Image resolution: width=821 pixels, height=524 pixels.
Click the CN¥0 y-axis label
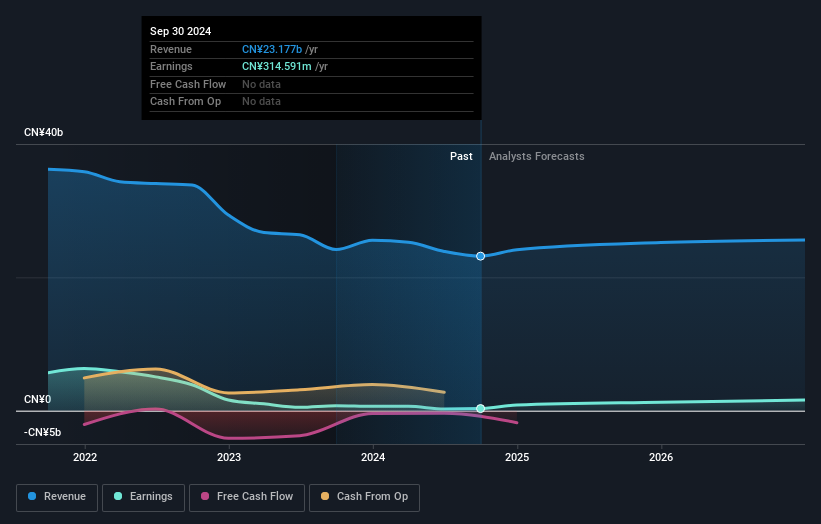(x=38, y=399)
